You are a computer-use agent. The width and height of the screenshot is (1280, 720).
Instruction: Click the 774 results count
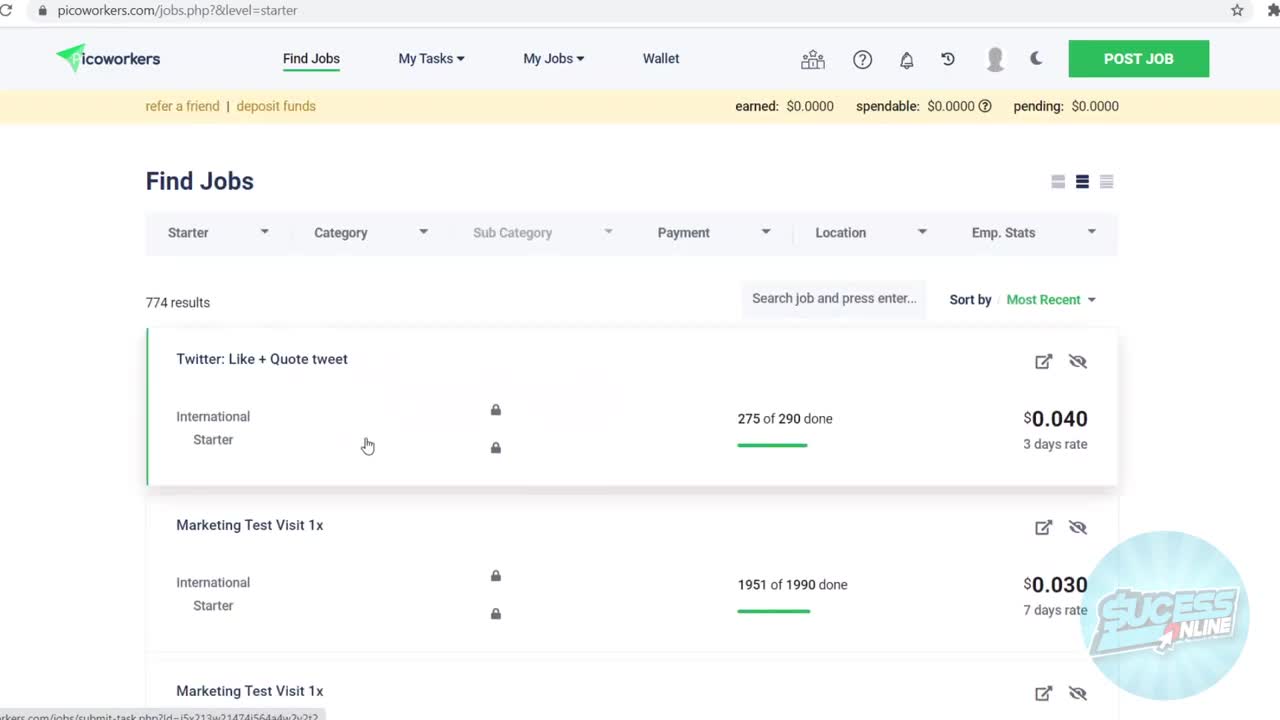(178, 302)
